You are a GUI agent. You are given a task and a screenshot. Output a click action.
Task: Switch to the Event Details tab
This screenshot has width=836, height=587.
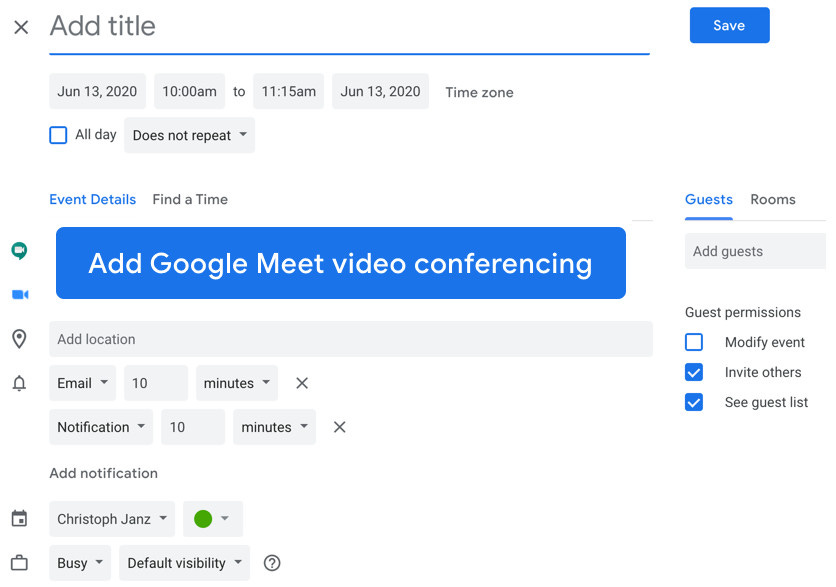(92, 199)
